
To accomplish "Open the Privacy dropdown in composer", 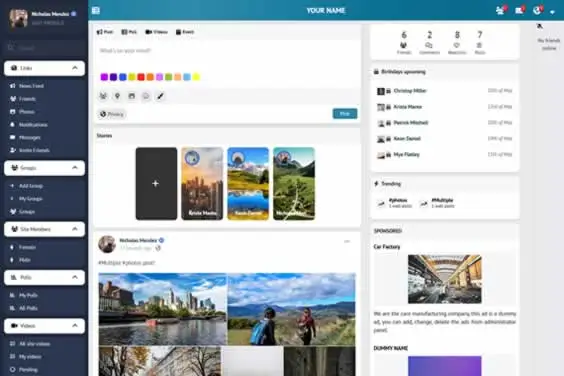I will 112,114.
